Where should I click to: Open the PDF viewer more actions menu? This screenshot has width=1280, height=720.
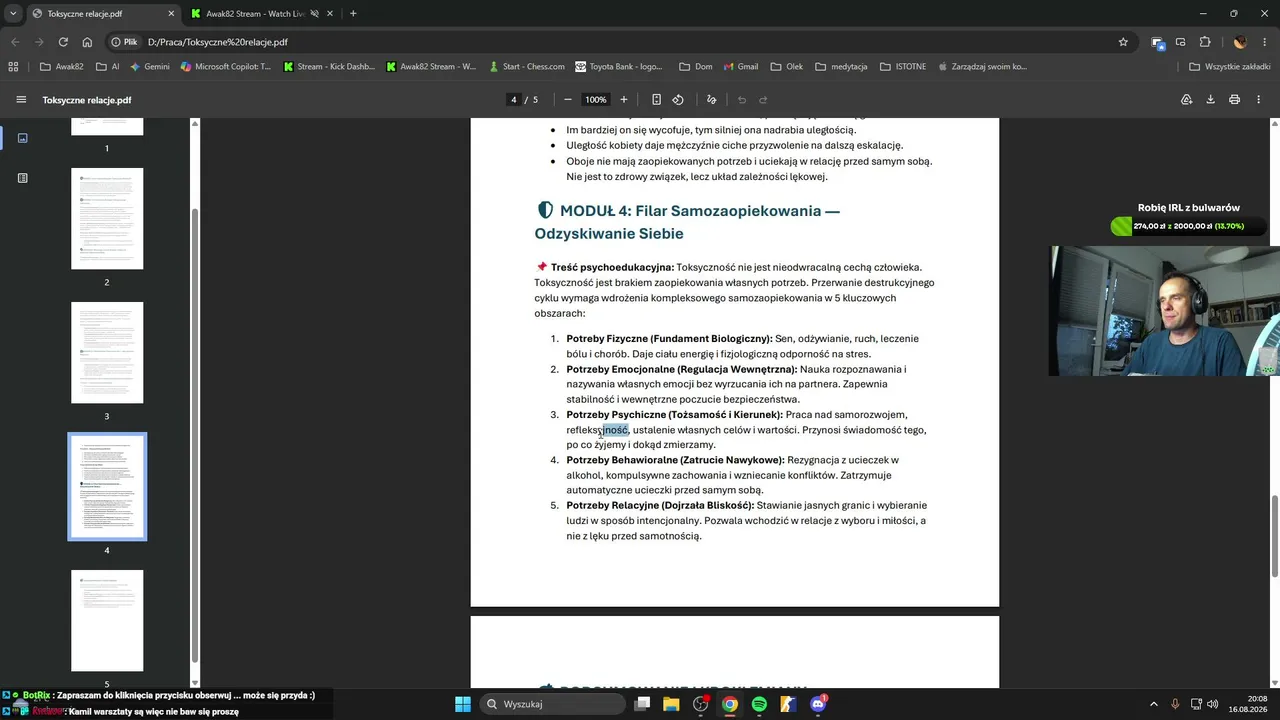pyautogui.click(x=1258, y=100)
